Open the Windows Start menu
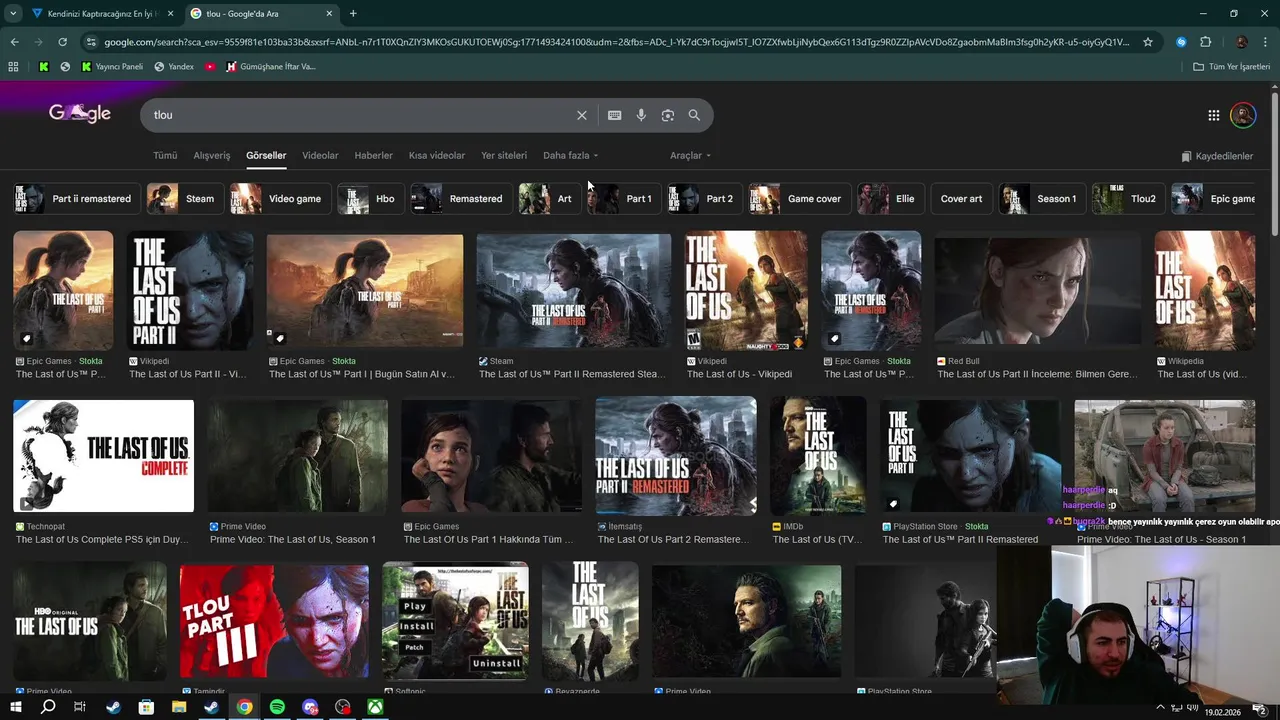The width and height of the screenshot is (1280, 720). [x=15, y=707]
